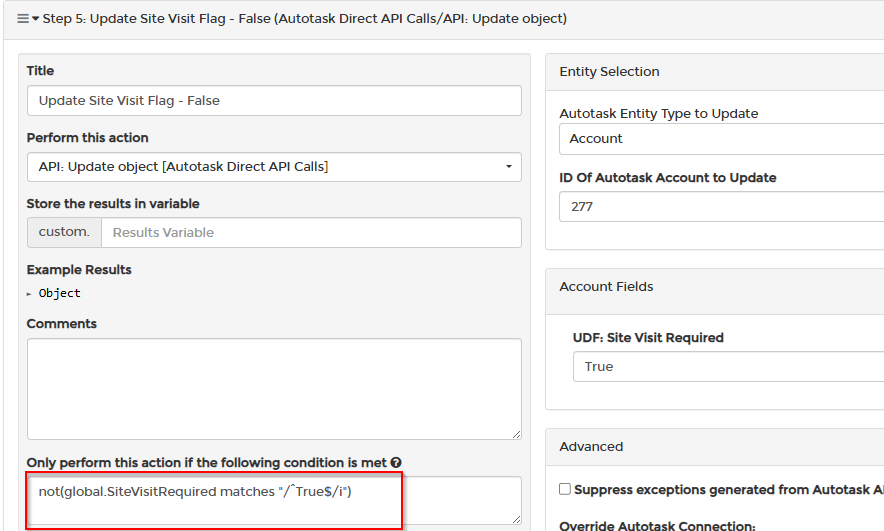This screenshot has height=531, width=884.
Task: Click the Account Fields panel heading
Action: [x=606, y=286]
